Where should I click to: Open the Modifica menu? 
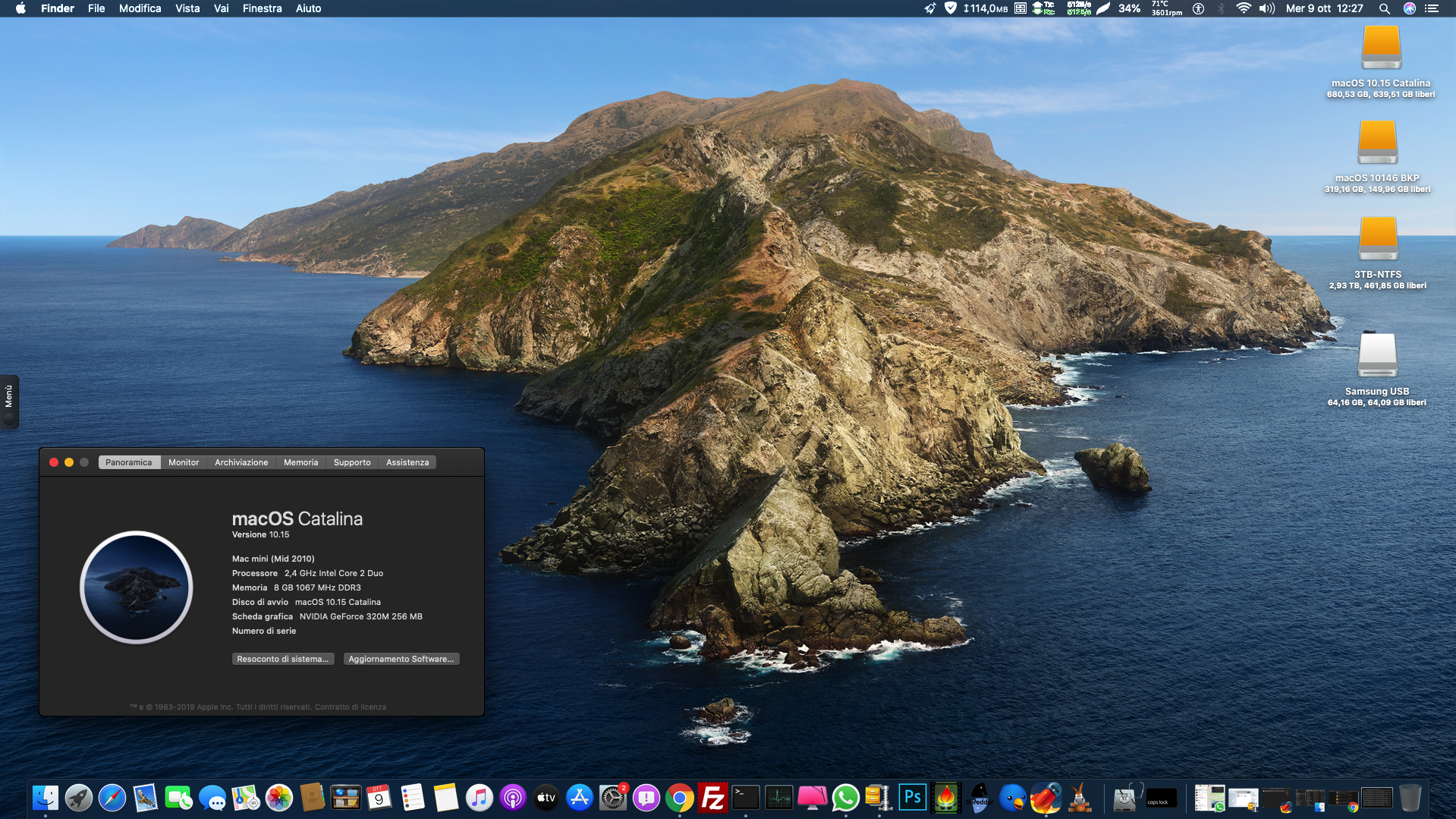pos(140,8)
